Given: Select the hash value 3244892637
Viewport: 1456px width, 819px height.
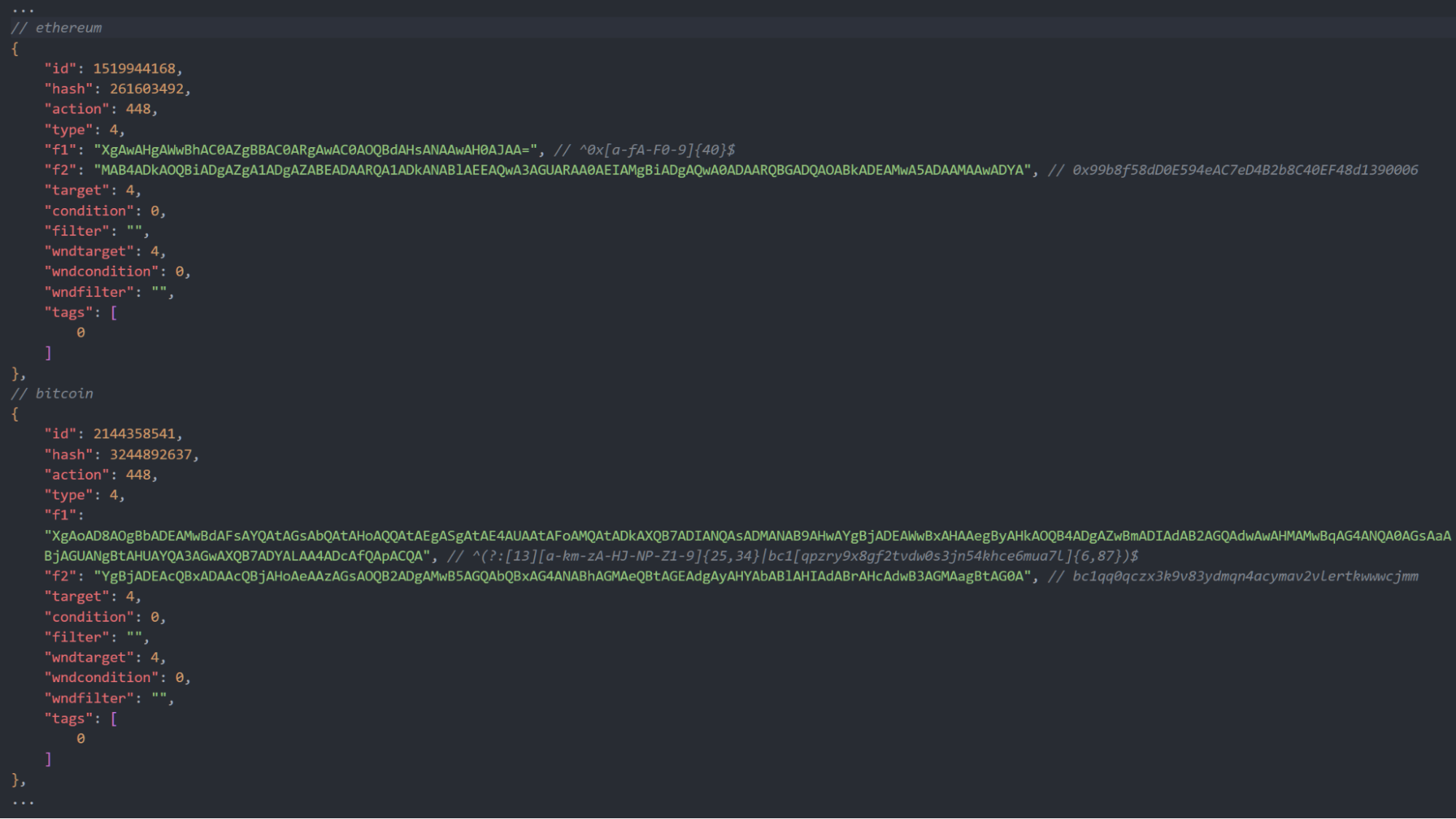Looking at the screenshot, I should [x=151, y=454].
